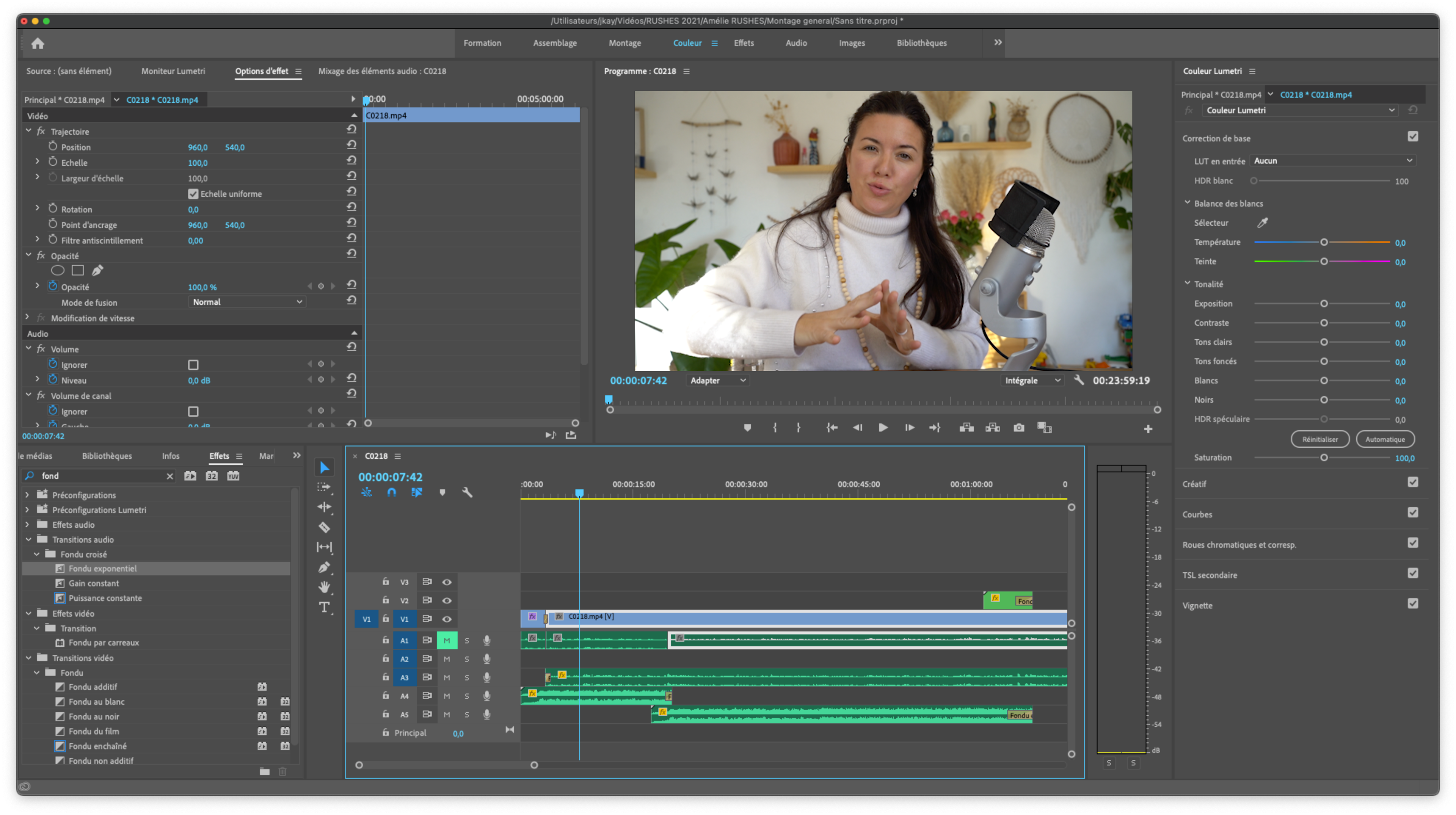Uncheck Echelle uniforme checkbox
Screen dimensions: 1456x815
(193, 194)
